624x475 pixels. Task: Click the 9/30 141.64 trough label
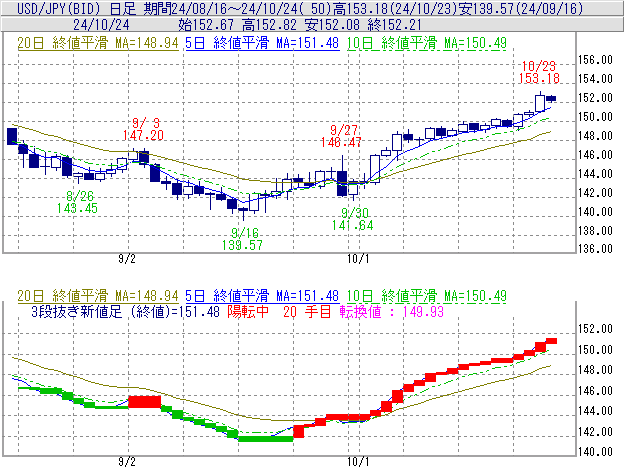[353, 219]
